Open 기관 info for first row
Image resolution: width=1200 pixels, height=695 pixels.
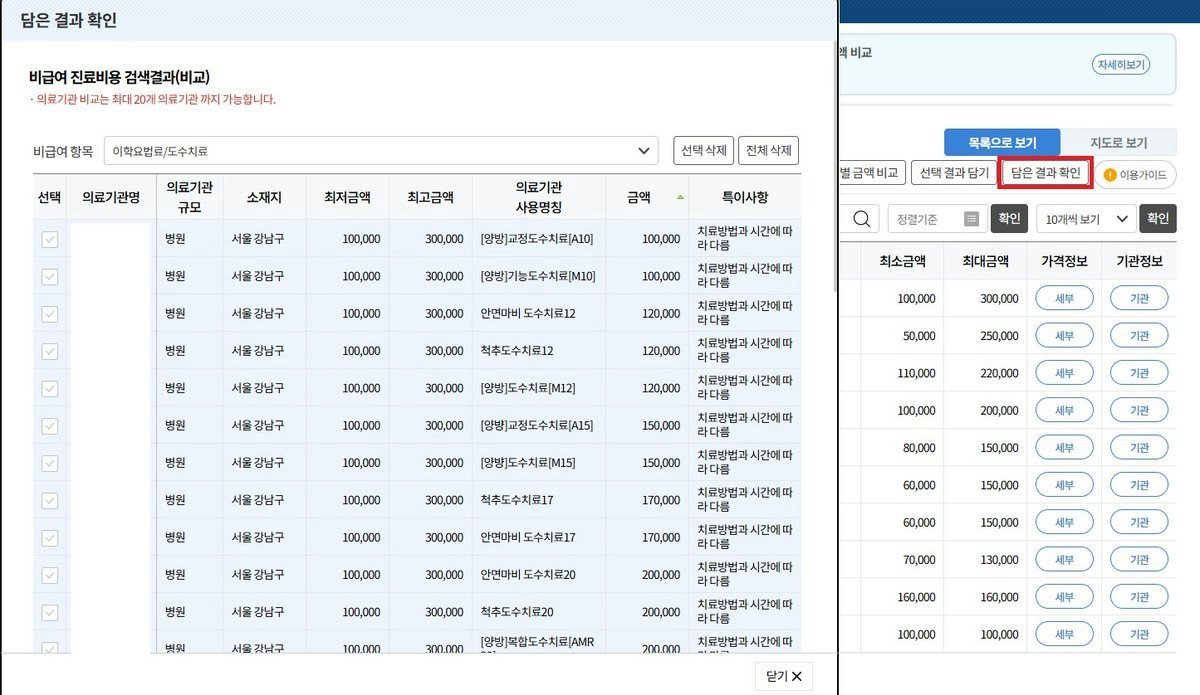point(1139,298)
